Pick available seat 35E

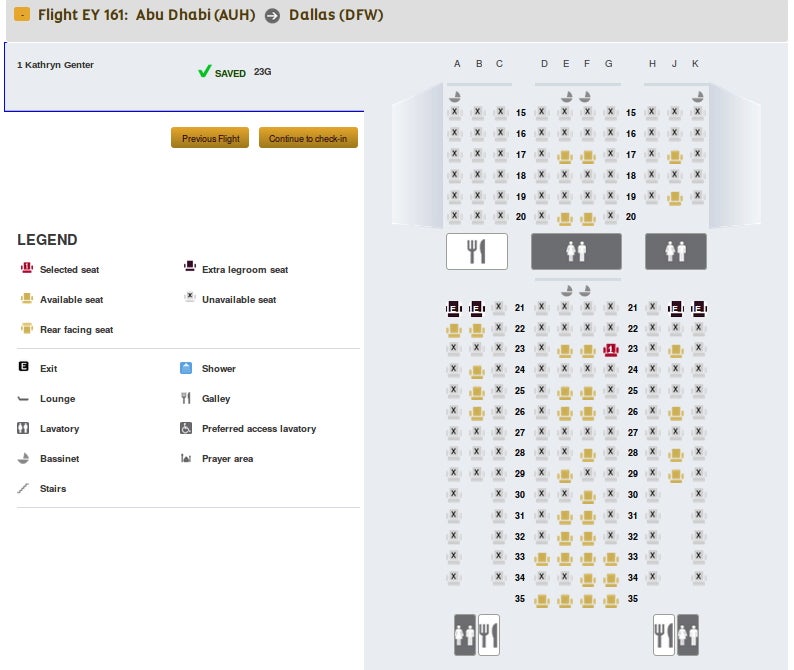[x=565, y=601]
